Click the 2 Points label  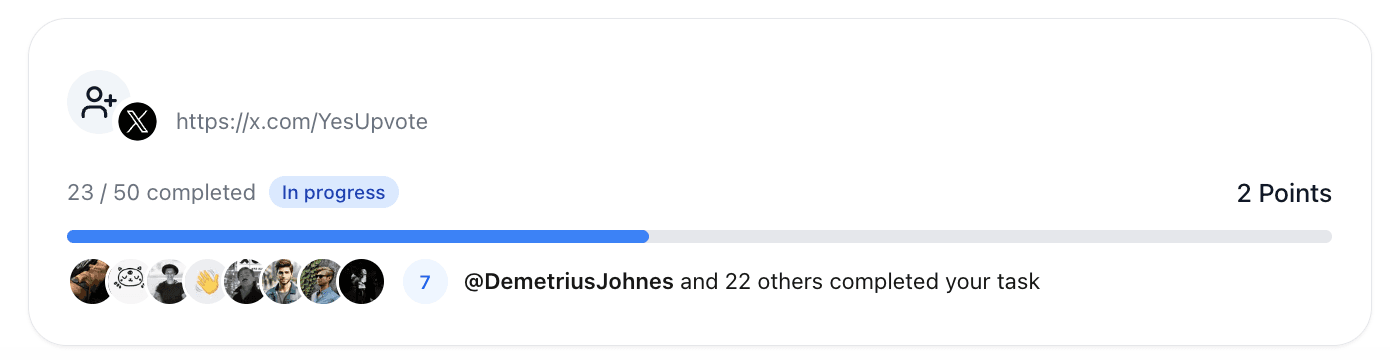(1284, 194)
